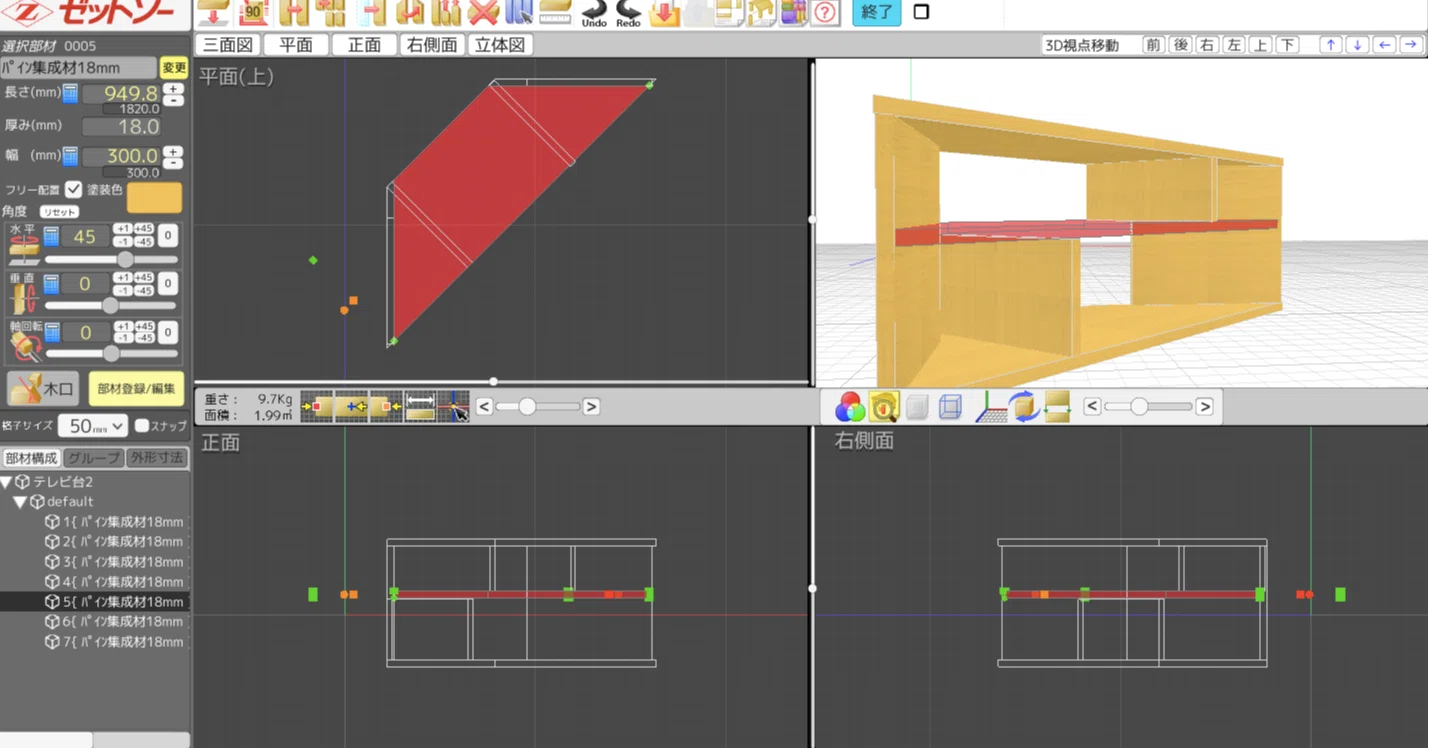Click +1 for axis rotation (軸回転) angle
Viewport: 1429px width, 748px height.
coord(122,326)
